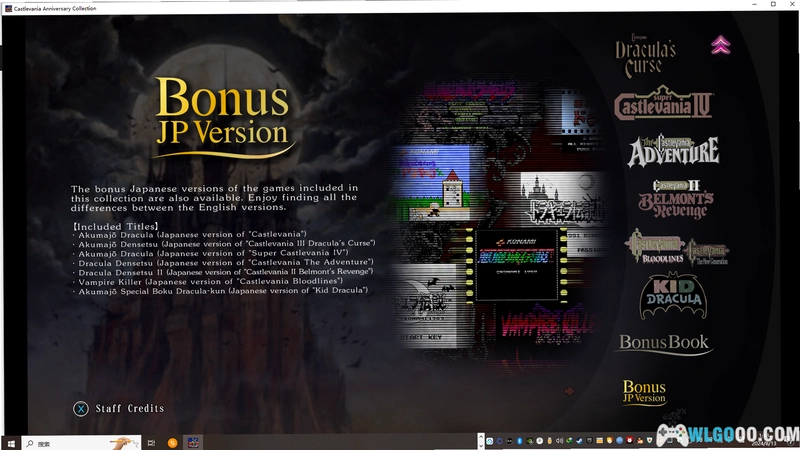
Task: Open the Bonus Book entry
Action: click(x=664, y=343)
